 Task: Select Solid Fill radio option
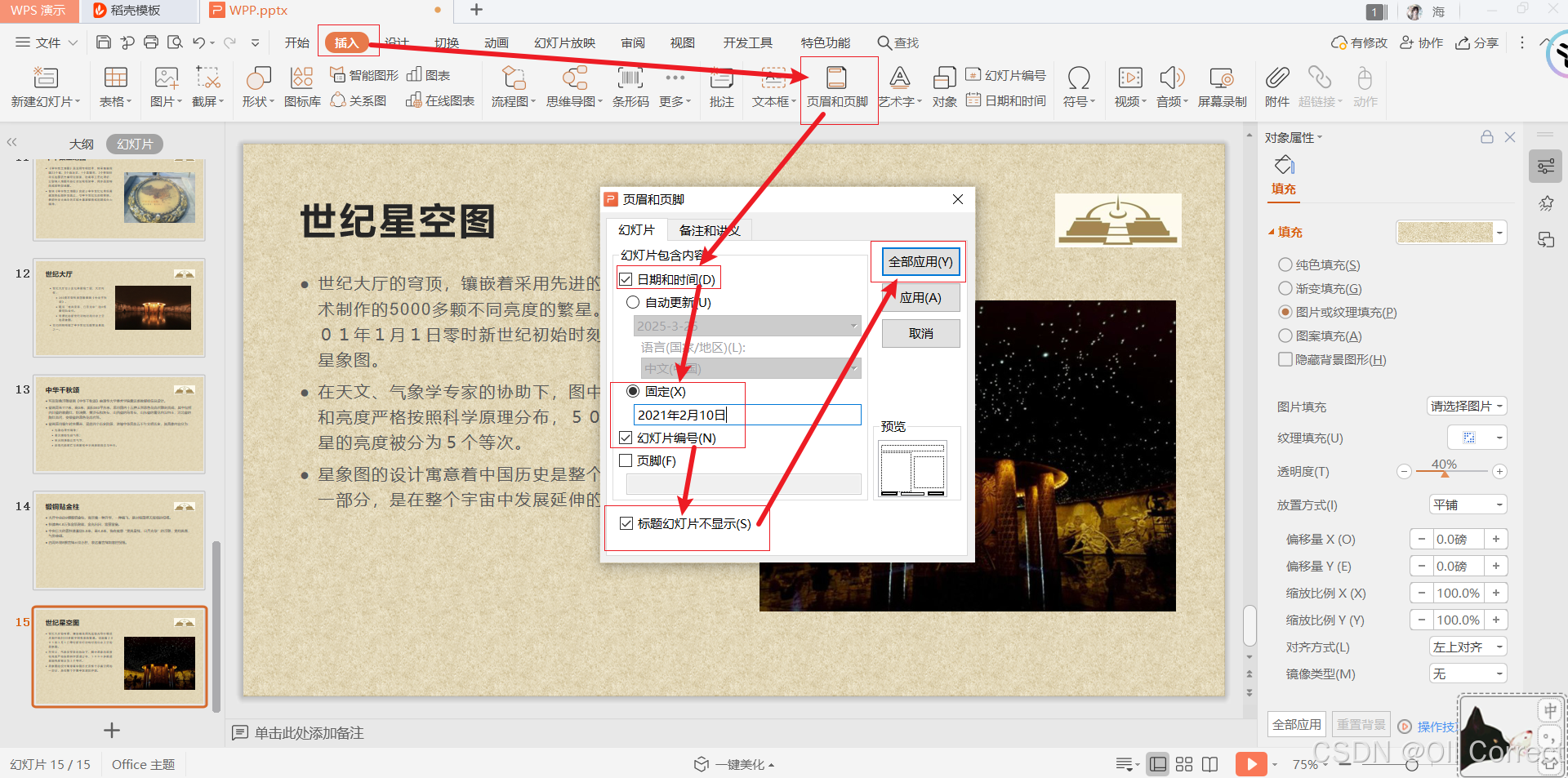click(1285, 265)
